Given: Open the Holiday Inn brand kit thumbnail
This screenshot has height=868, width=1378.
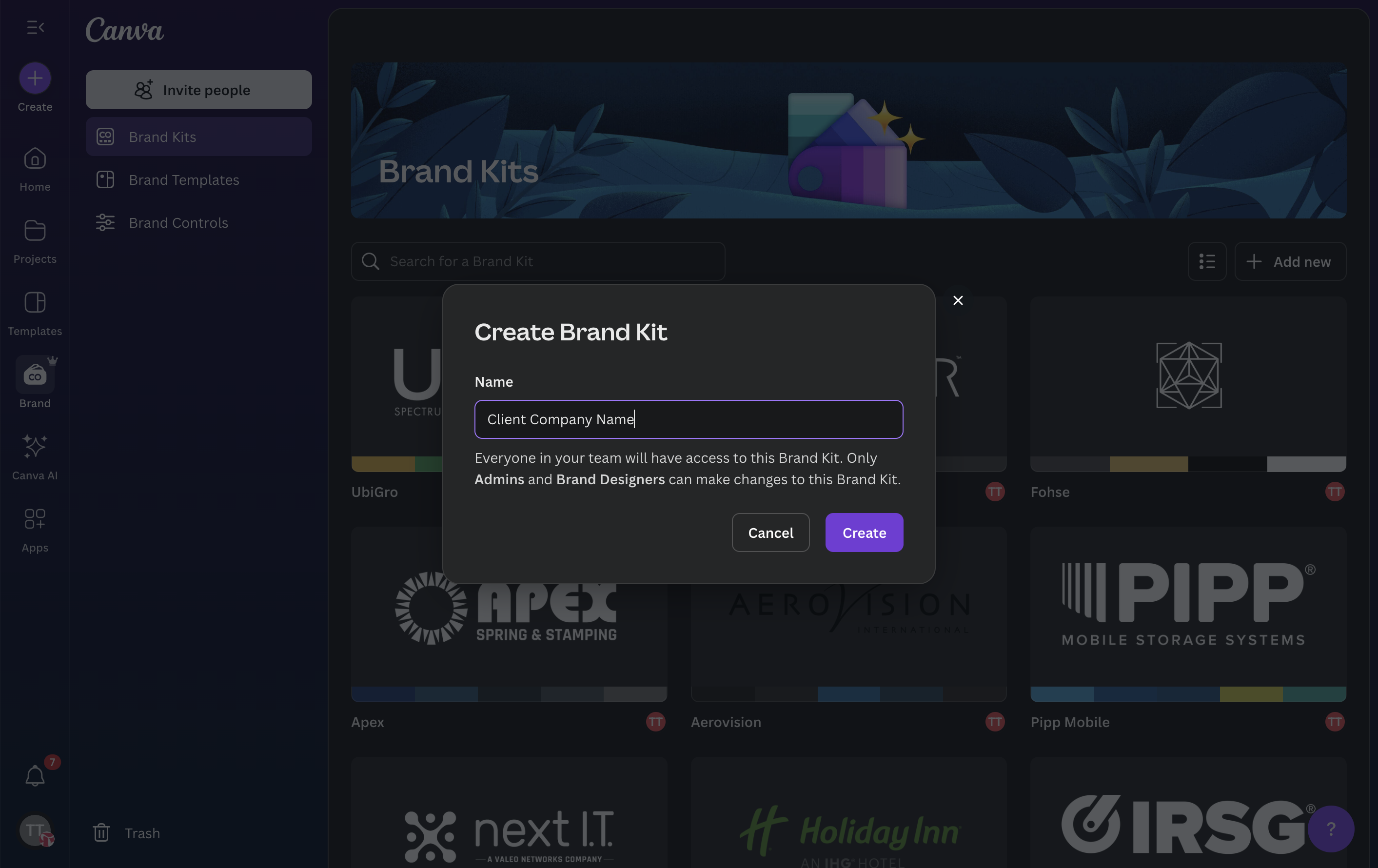Looking at the screenshot, I should [x=848, y=812].
